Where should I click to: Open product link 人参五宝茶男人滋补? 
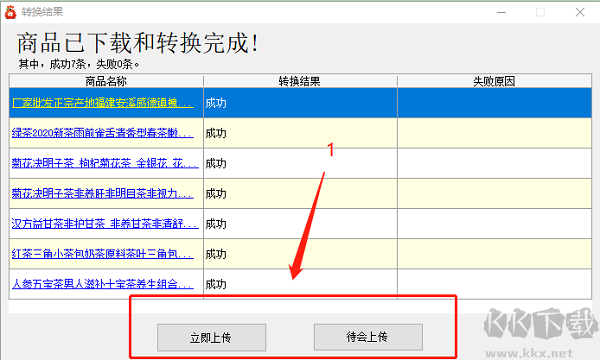103,284
